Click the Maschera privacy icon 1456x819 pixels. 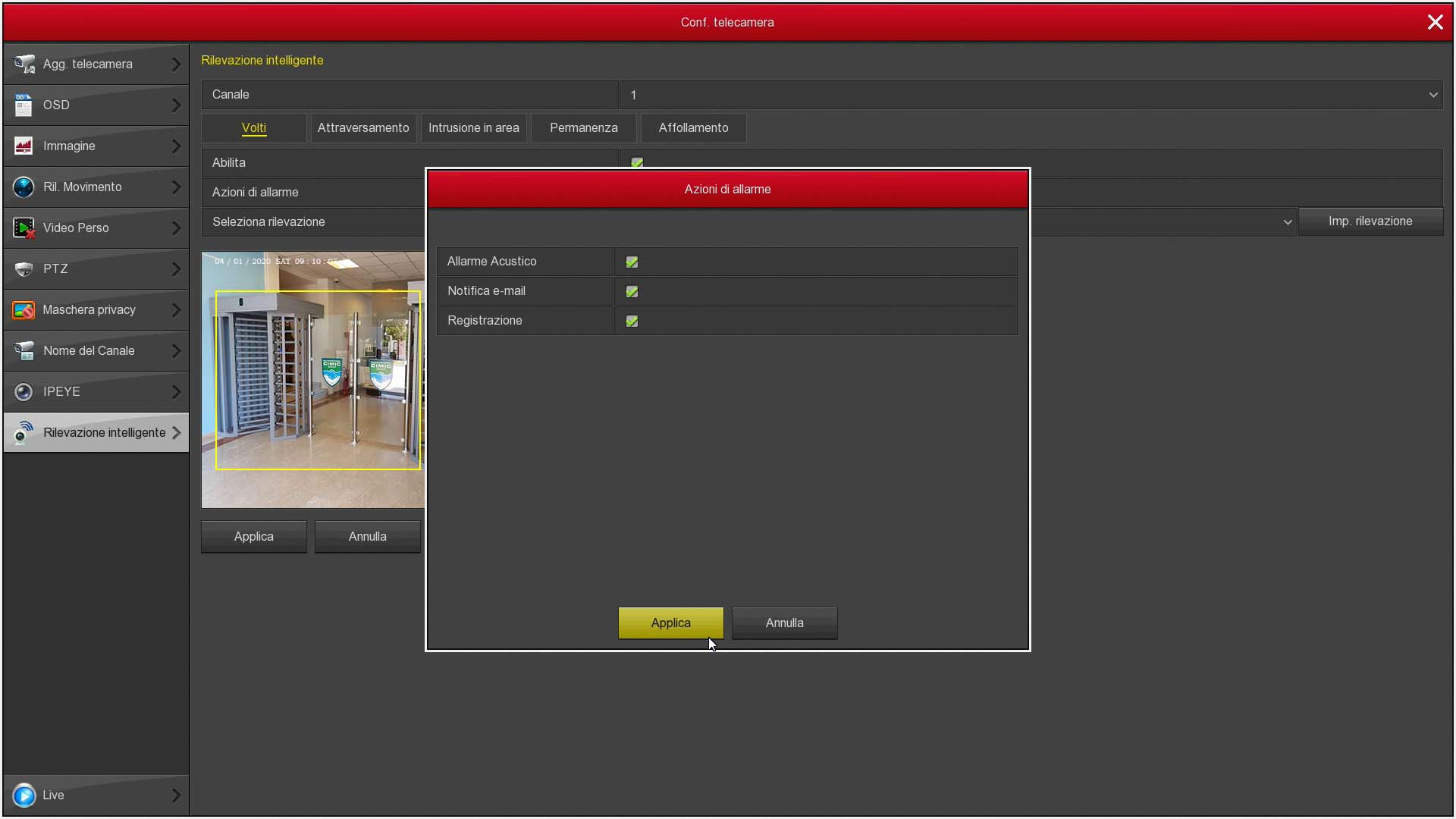(24, 310)
